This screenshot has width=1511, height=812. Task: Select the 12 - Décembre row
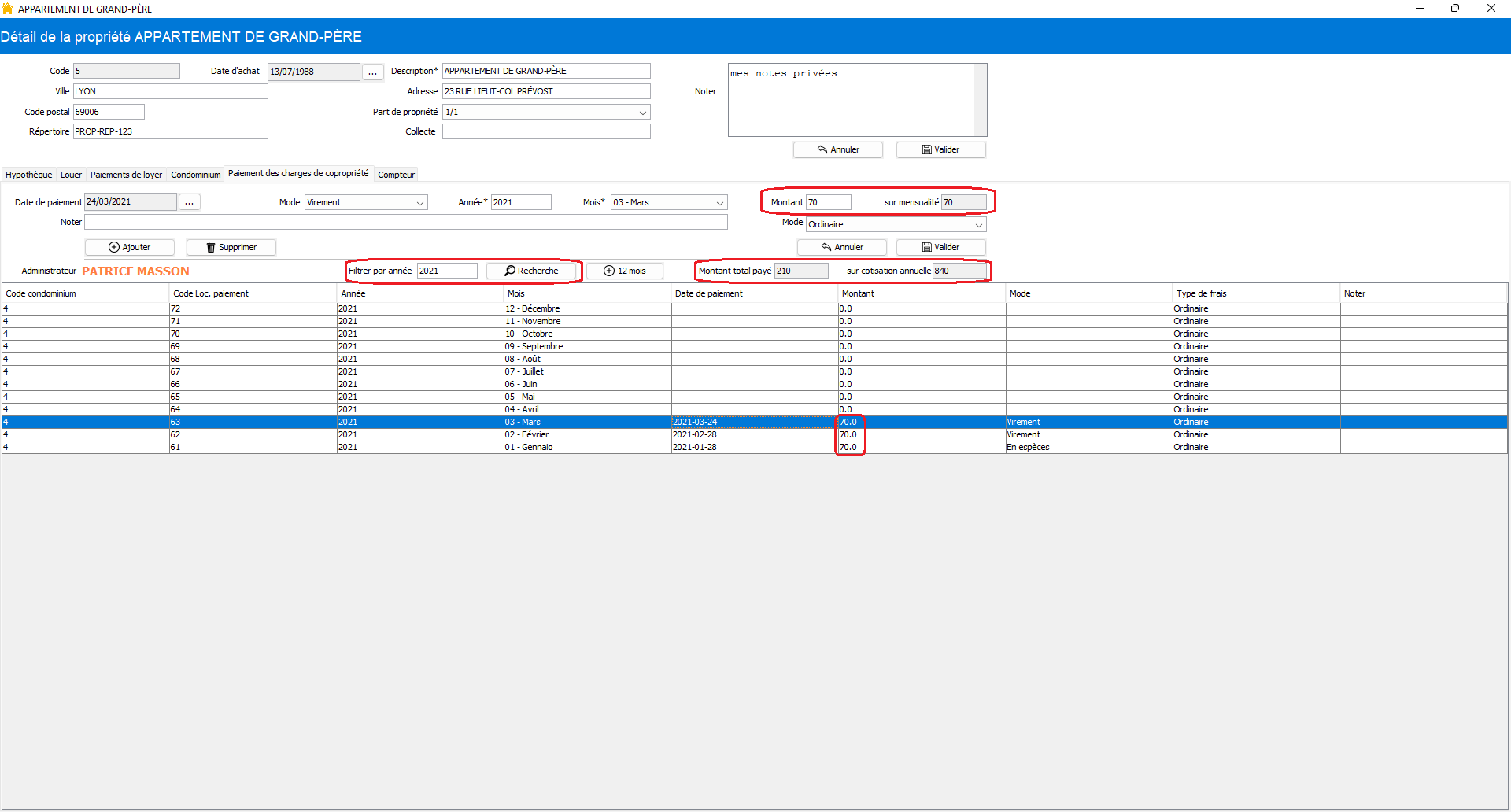click(x=755, y=308)
